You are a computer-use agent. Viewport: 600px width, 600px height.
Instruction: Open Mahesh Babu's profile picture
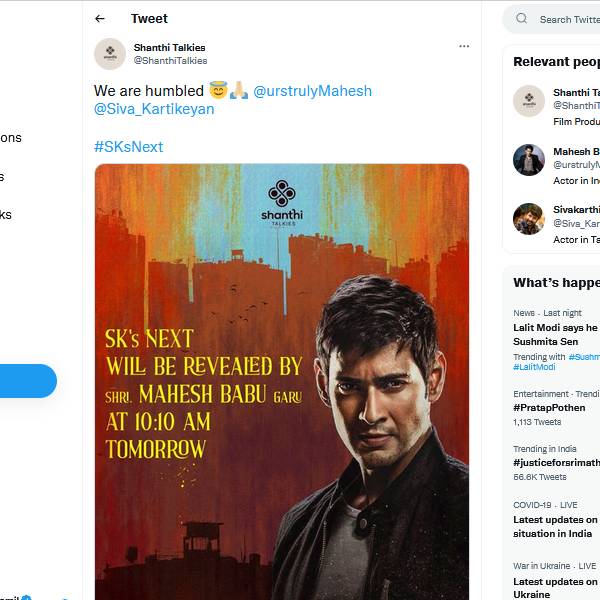[x=529, y=160]
